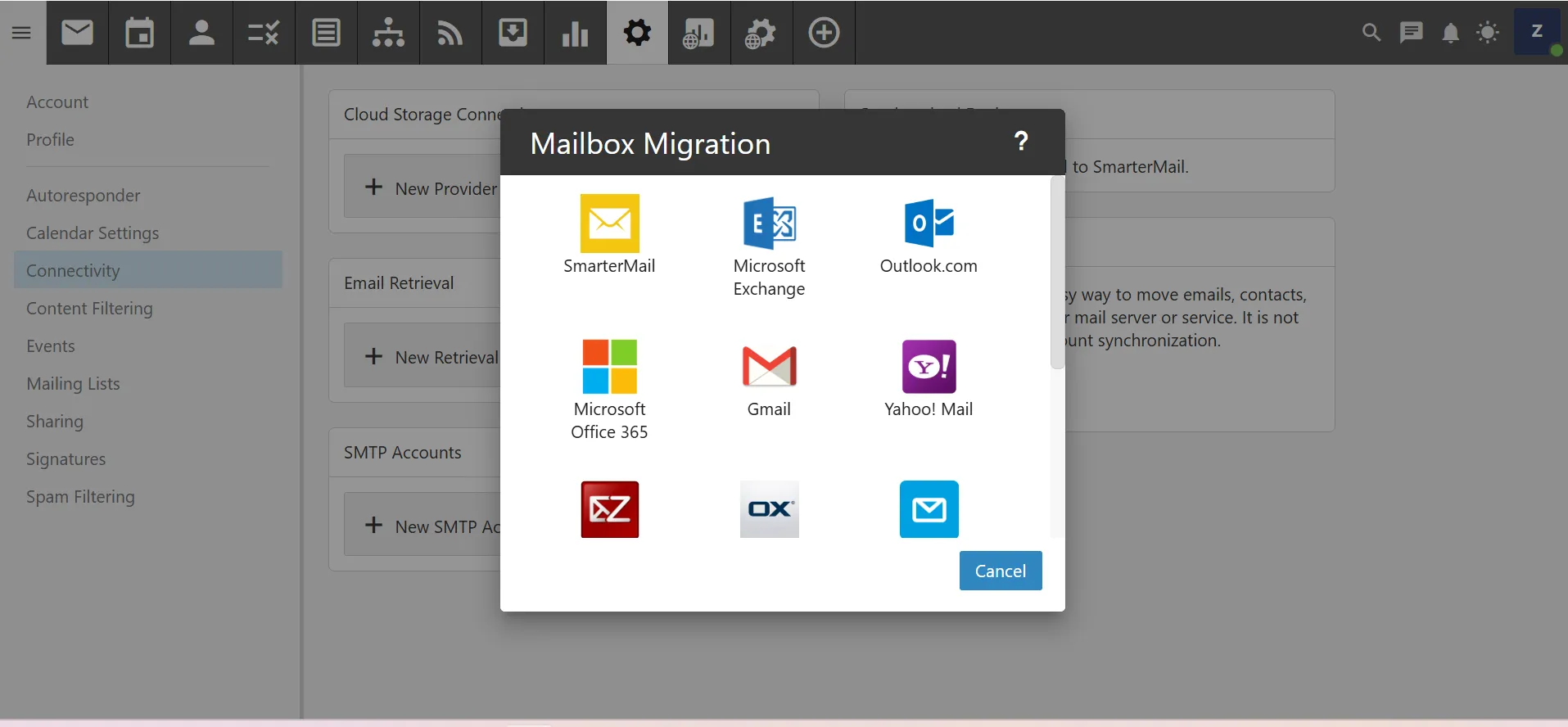This screenshot has height=727, width=1568.
Task: Toggle the light/dark theme icon
Action: click(1487, 33)
